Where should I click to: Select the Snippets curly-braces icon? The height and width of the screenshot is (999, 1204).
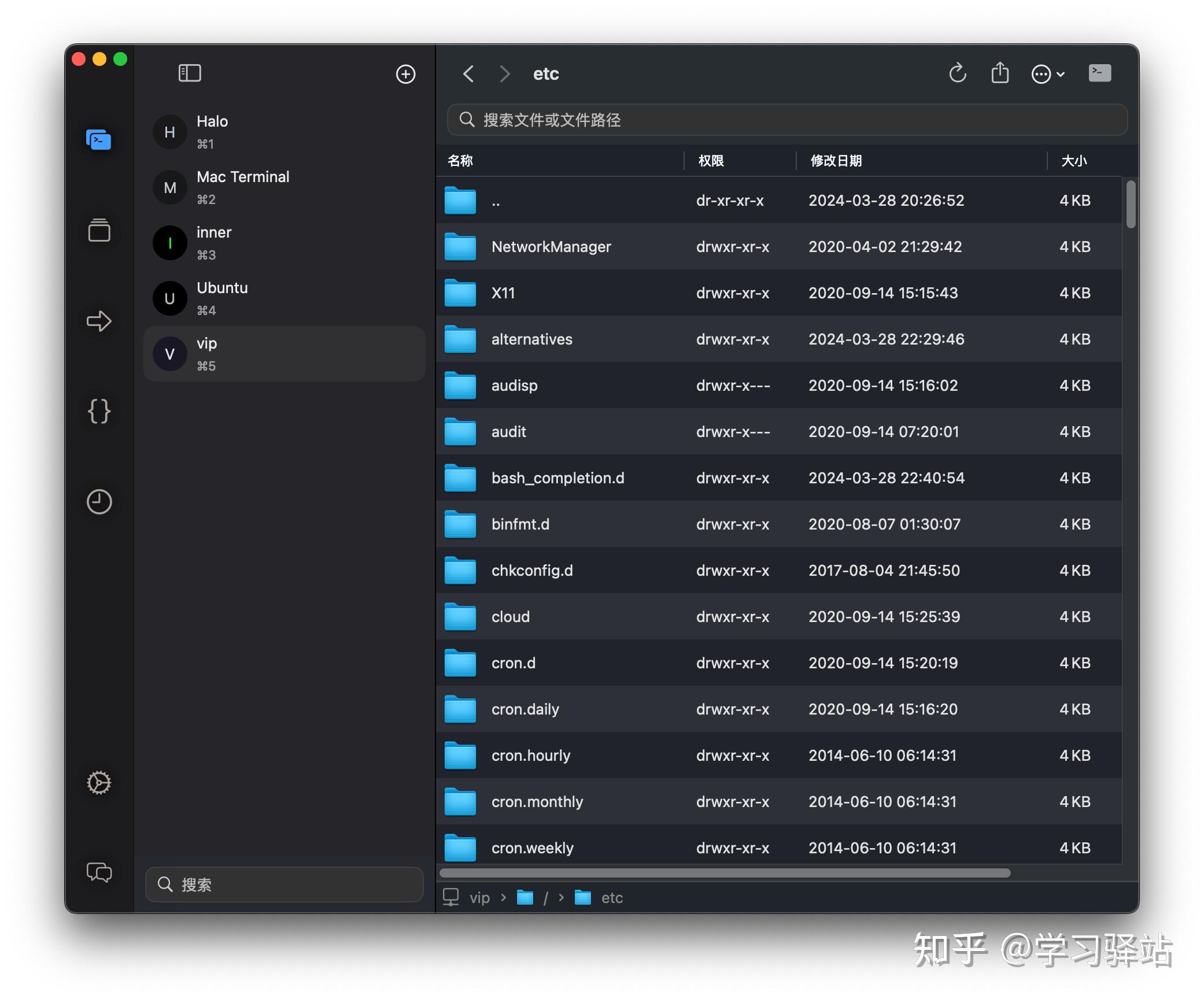point(98,412)
